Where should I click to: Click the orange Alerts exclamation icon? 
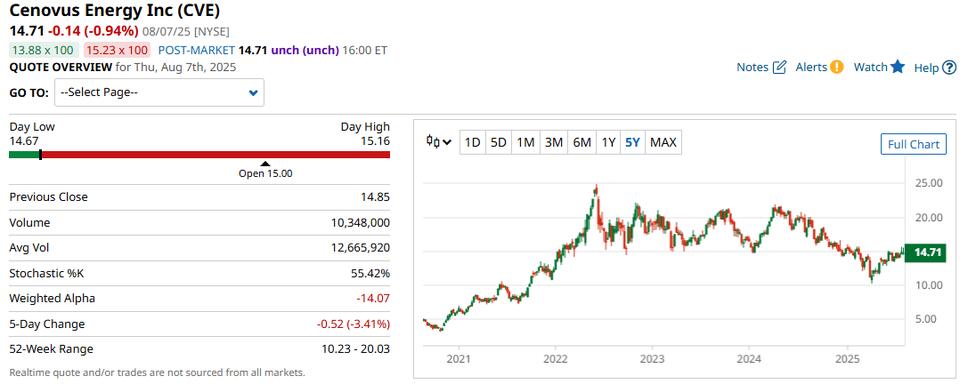(836, 67)
